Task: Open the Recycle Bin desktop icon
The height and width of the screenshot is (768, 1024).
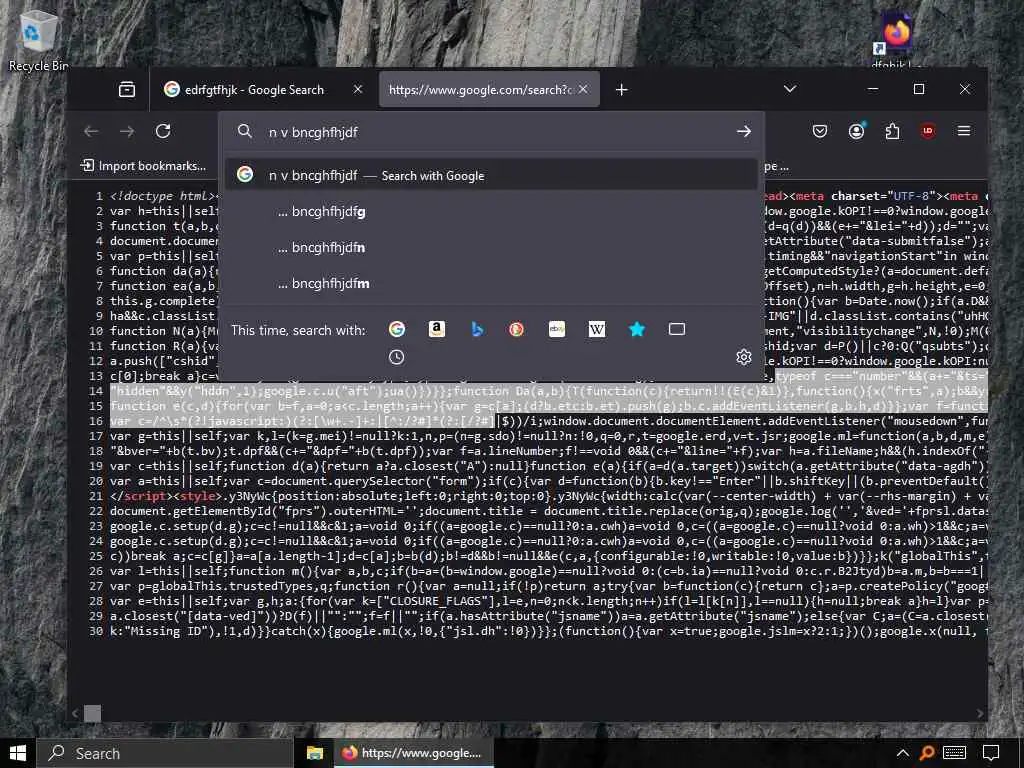Action: pyautogui.click(x=38, y=40)
